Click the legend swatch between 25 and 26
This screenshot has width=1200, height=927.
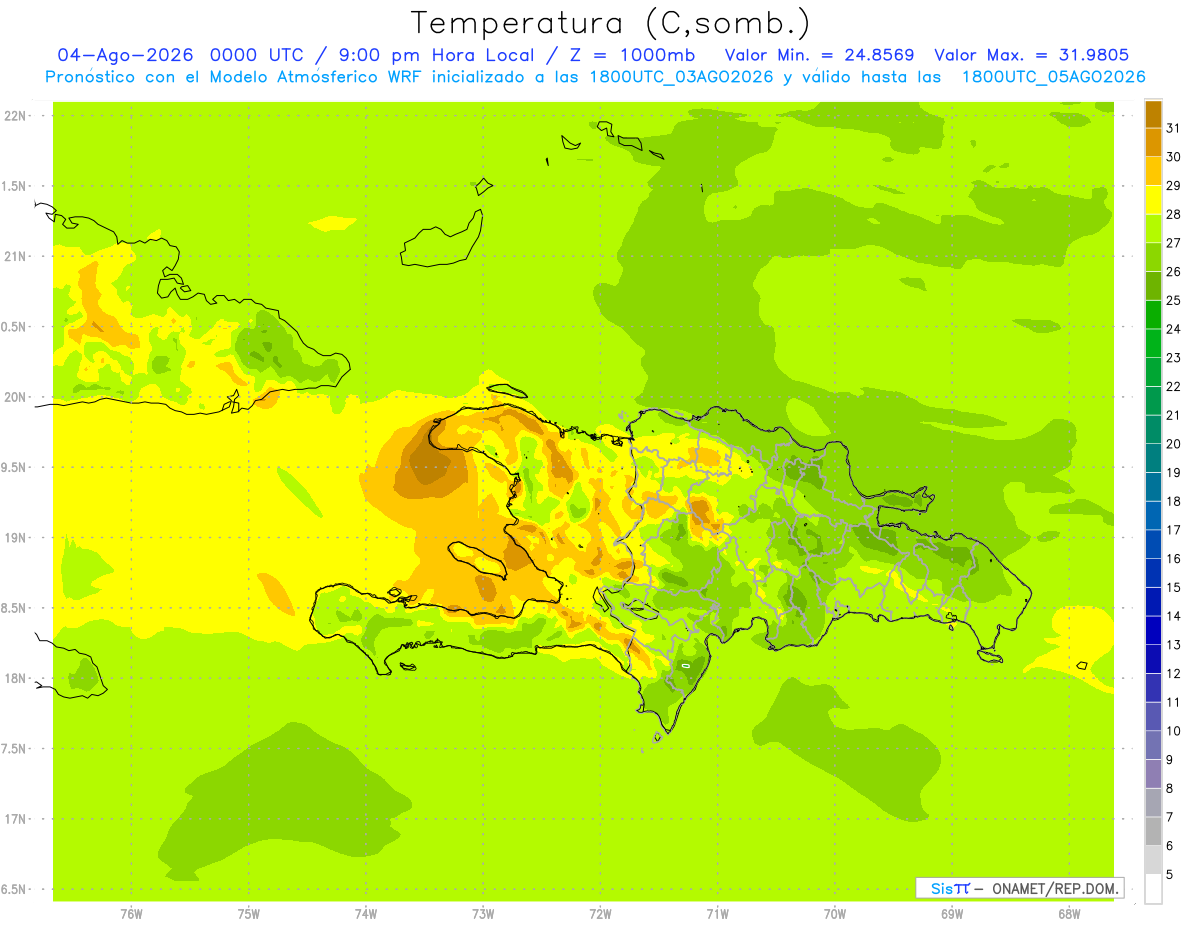(x=1153, y=285)
